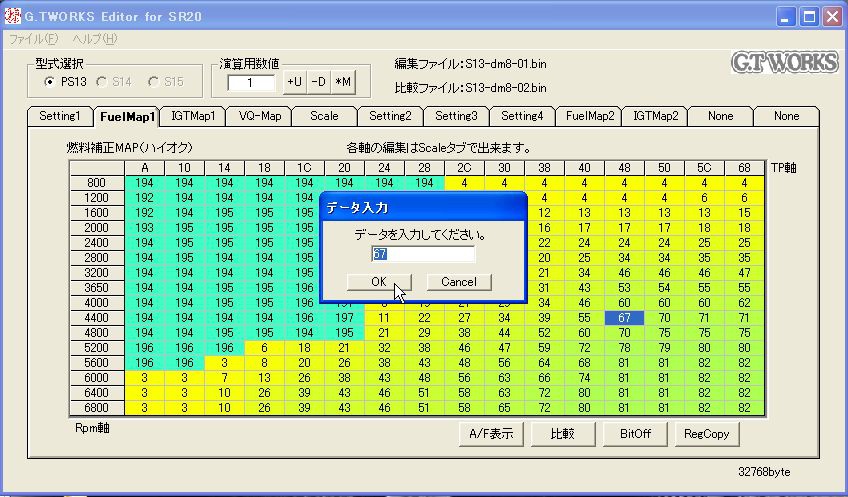This screenshot has width=848, height=497.
Task: Click the 800 rpm row header
Action: pos(97,183)
